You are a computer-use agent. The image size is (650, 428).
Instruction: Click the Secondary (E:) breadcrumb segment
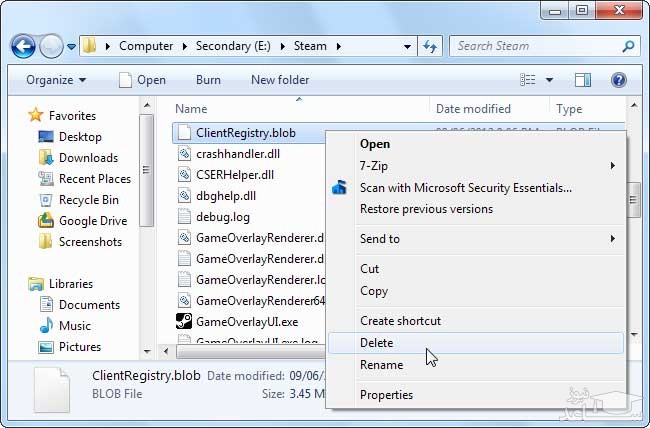click(233, 46)
